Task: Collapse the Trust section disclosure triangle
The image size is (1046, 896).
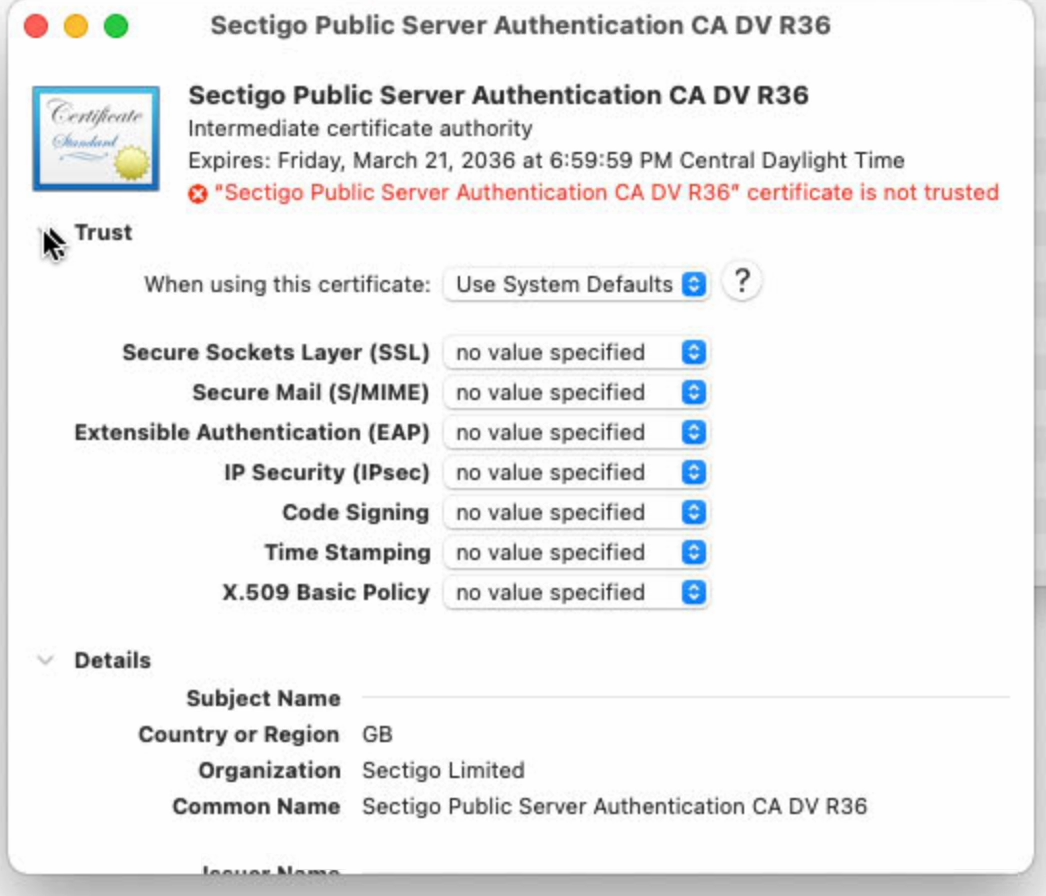Action: (x=46, y=234)
